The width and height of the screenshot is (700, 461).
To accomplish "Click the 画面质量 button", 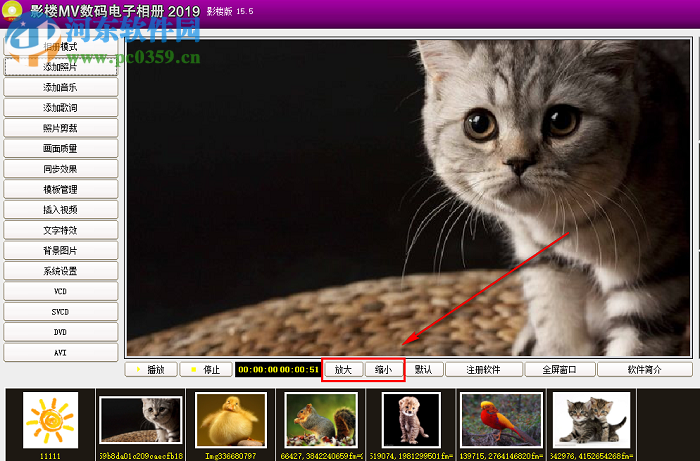I will click(x=61, y=149).
